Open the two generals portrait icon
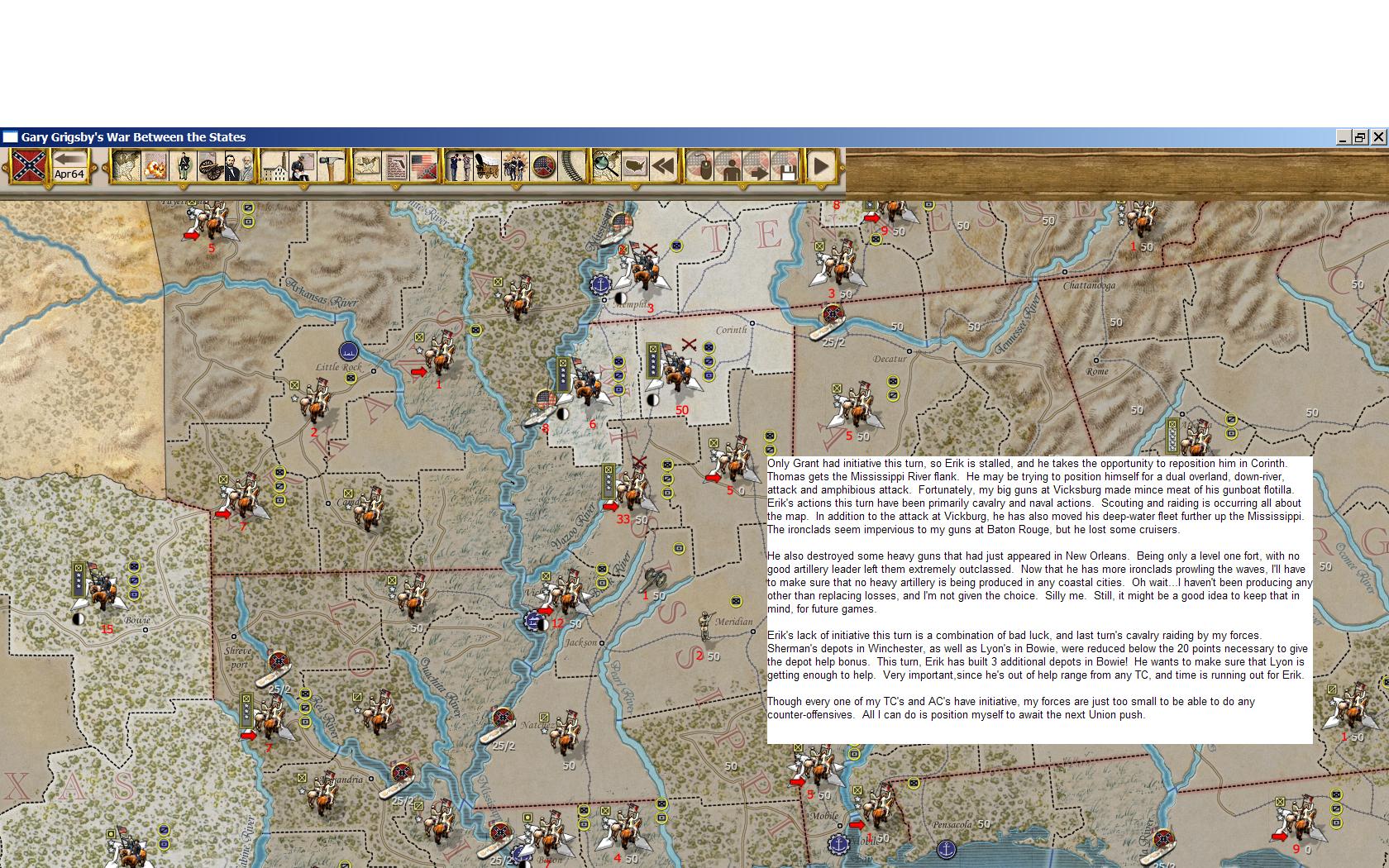Screen dimensions: 1389x868 pyautogui.click(x=238, y=165)
